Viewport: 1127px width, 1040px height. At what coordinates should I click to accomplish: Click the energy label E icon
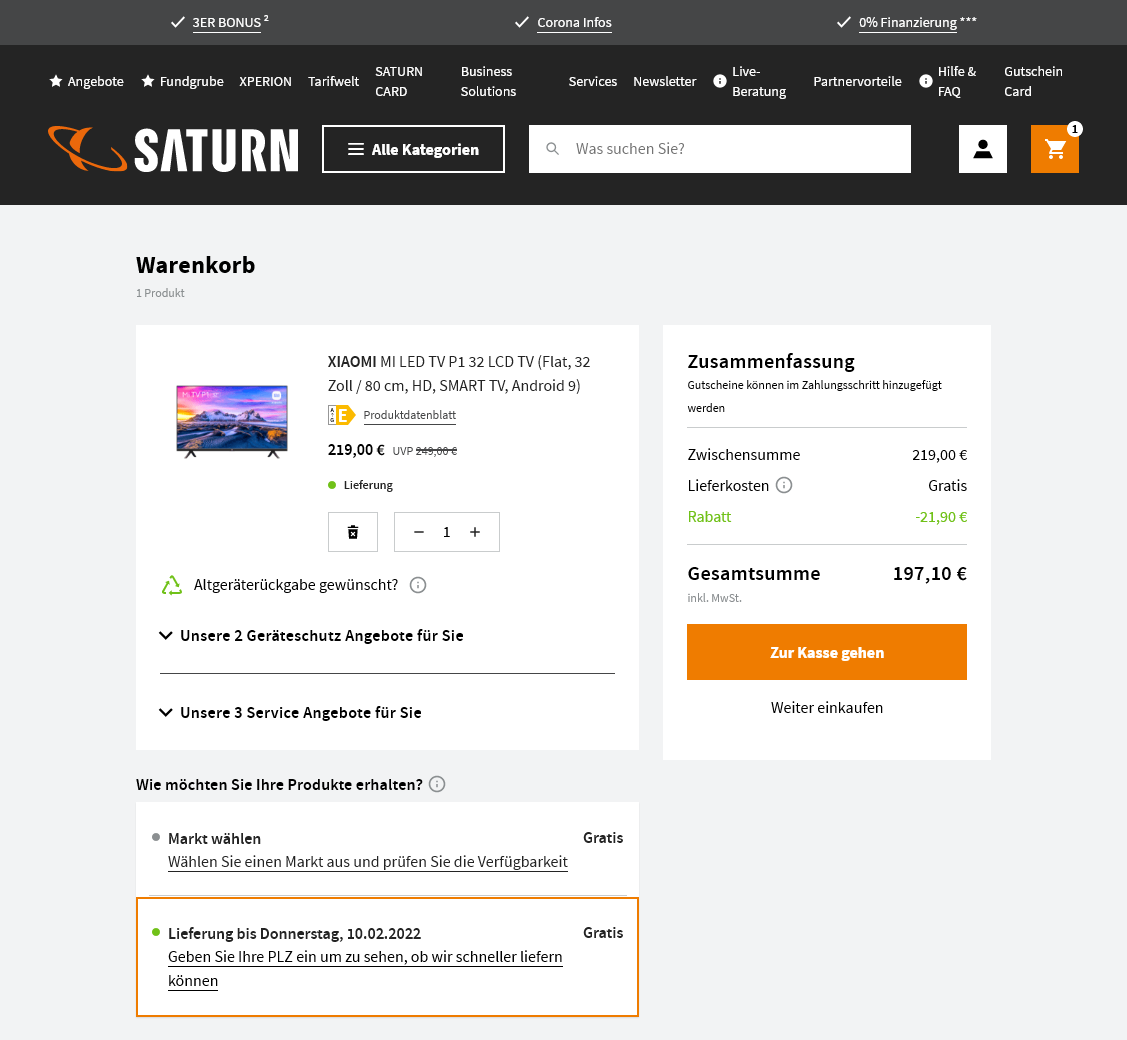(342, 415)
